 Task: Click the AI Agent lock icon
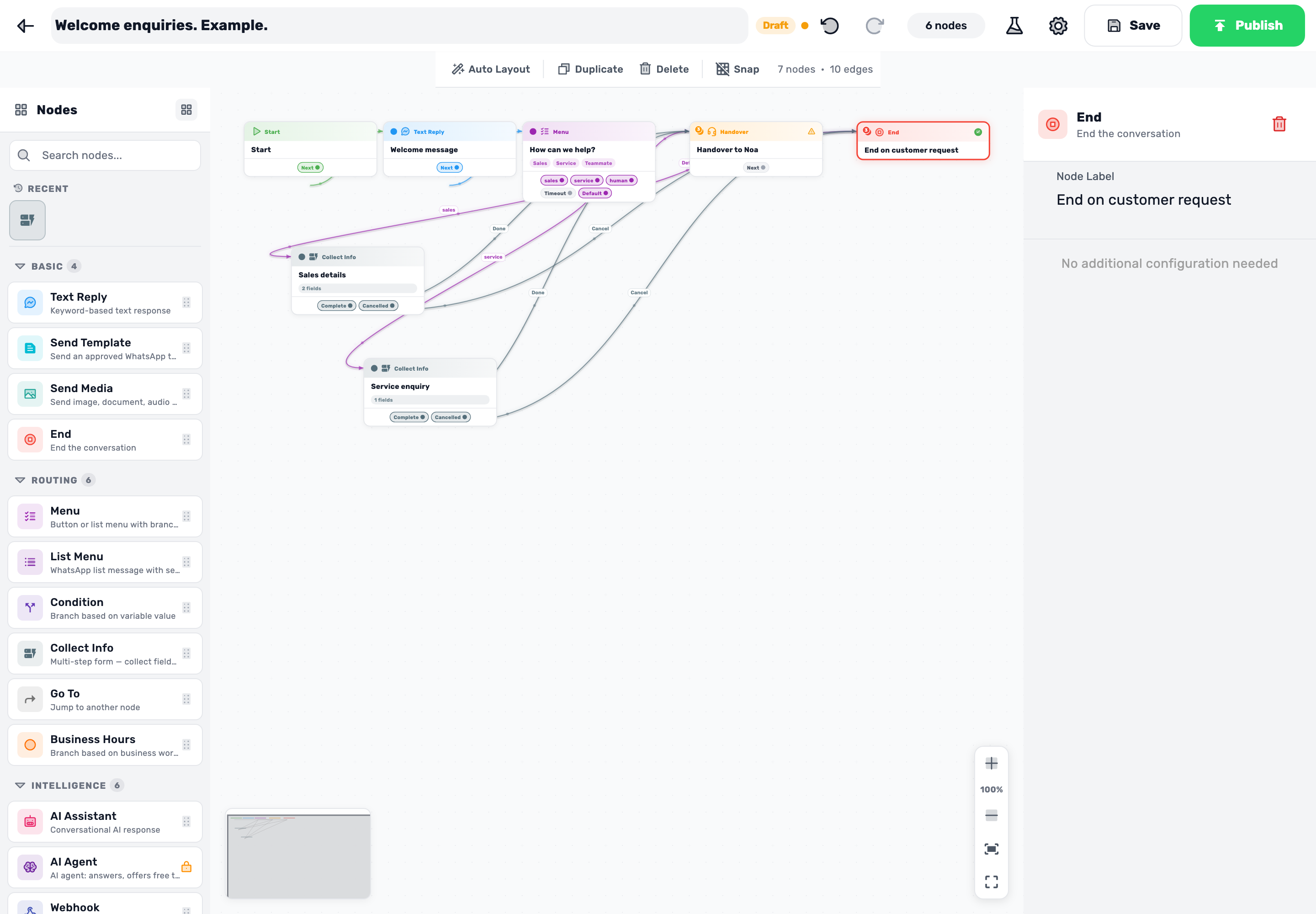point(186,866)
